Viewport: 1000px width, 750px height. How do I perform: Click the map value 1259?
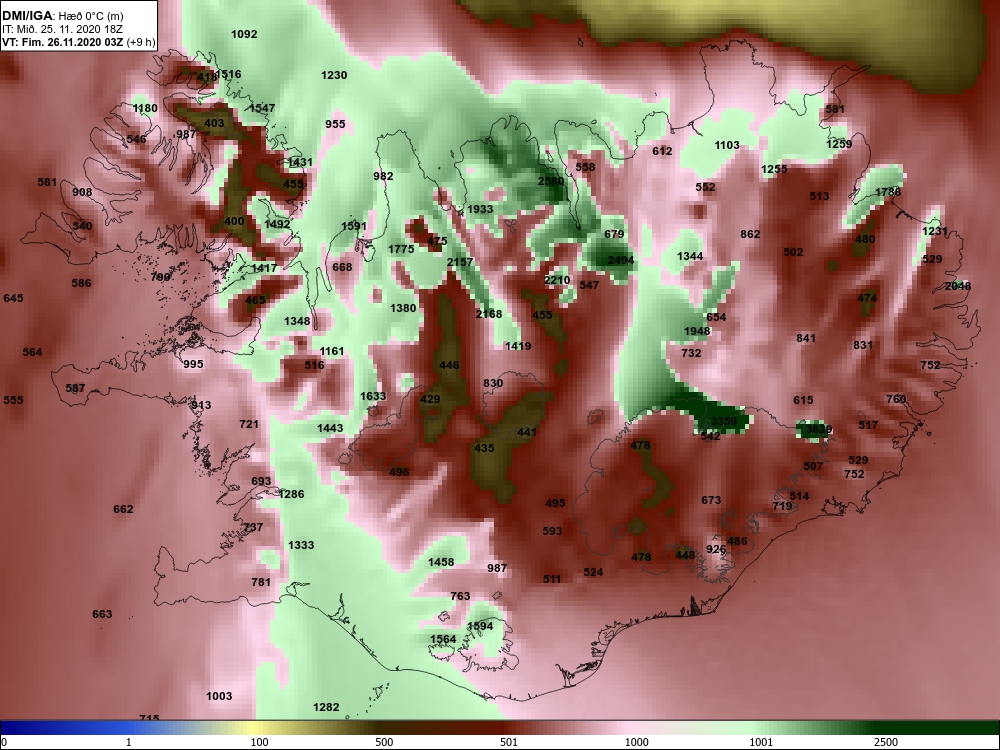point(839,143)
